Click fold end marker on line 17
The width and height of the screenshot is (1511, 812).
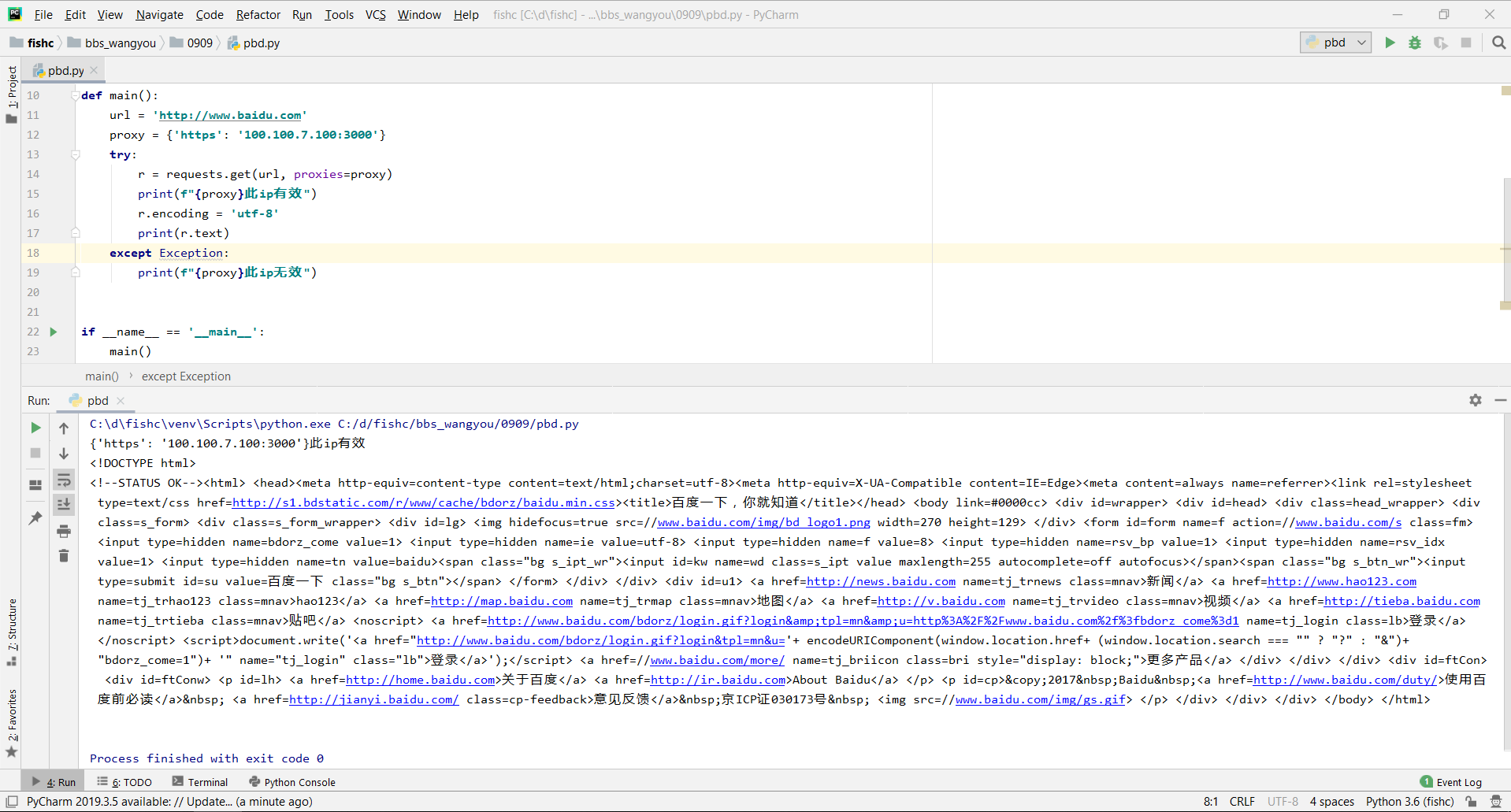point(76,233)
